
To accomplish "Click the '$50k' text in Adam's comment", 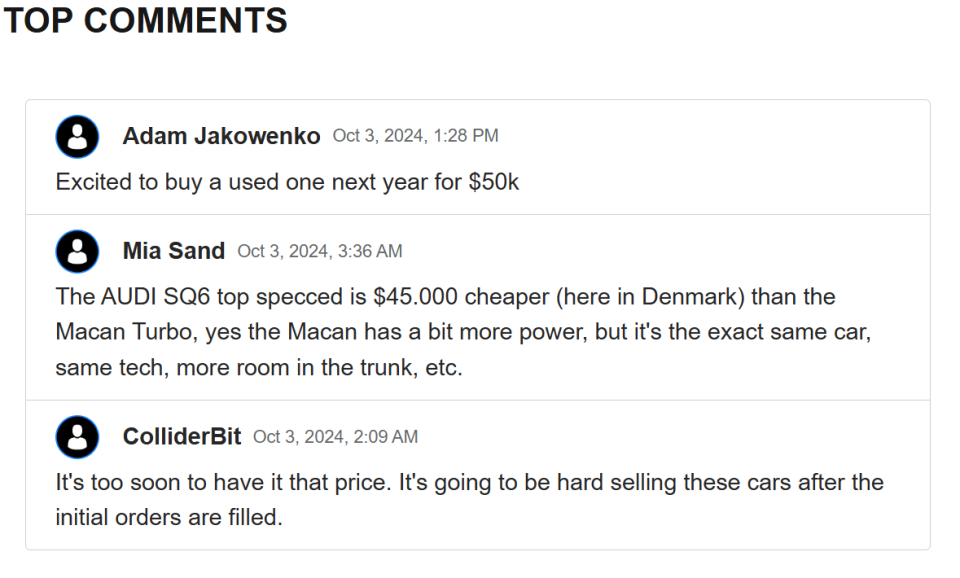I will pyautogui.click(x=493, y=182).
